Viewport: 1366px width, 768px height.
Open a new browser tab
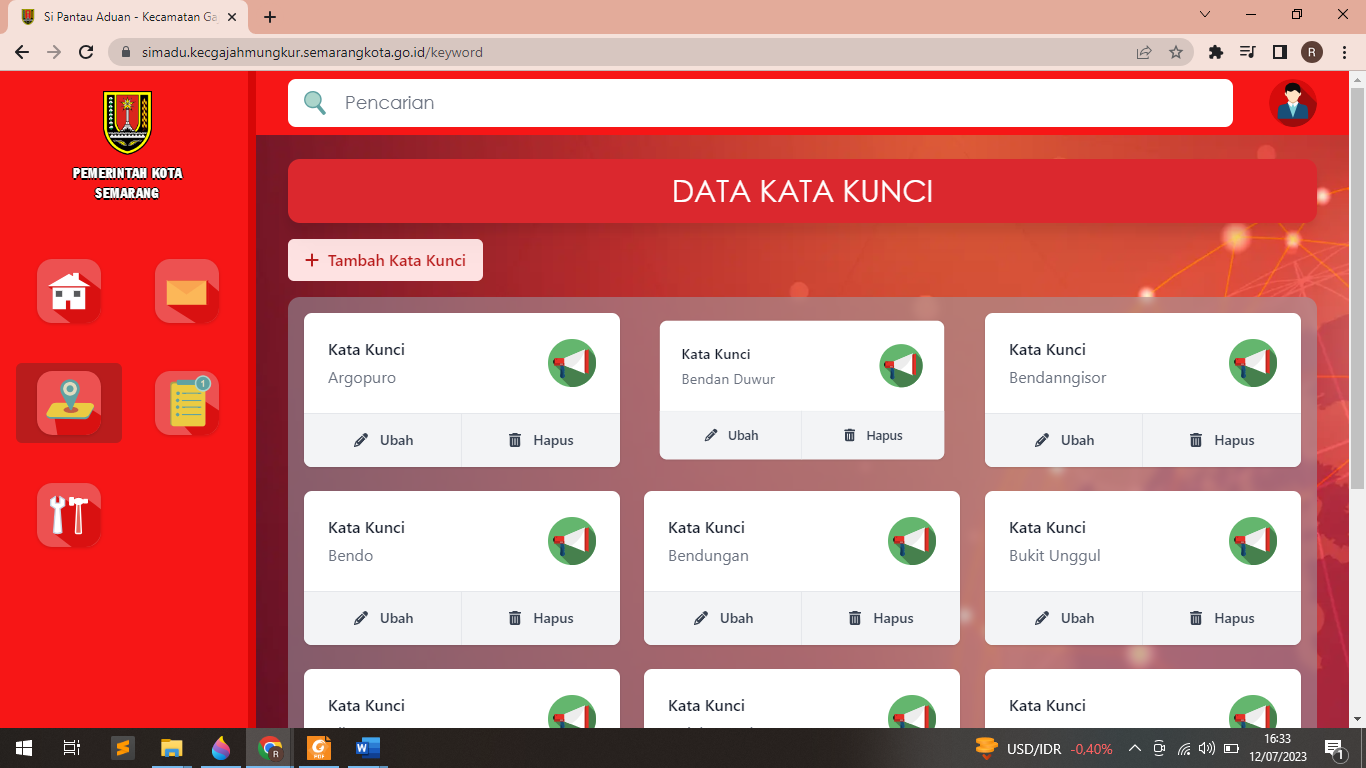(270, 17)
